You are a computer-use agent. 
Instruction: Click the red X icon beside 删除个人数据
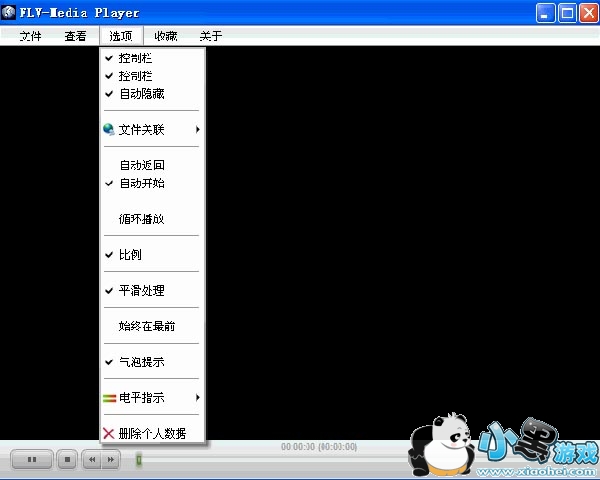click(109, 433)
